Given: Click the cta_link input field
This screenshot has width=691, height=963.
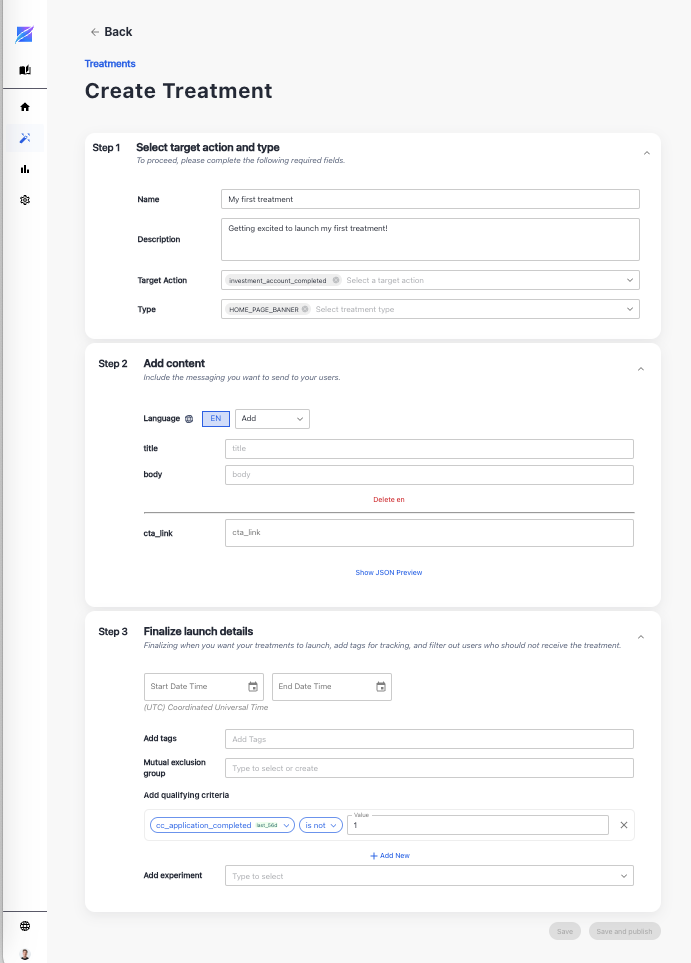Looking at the screenshot, I should coord(429,533).
